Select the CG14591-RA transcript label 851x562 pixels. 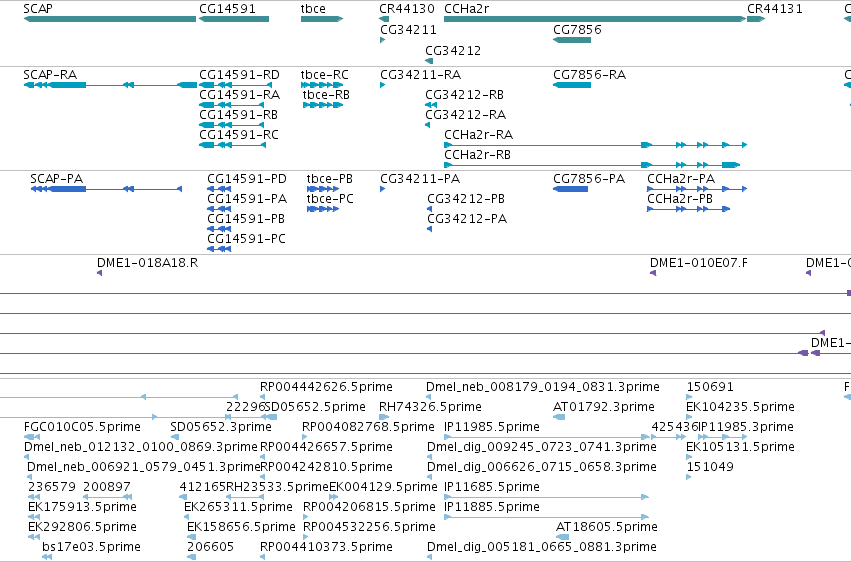coord(239,95)
